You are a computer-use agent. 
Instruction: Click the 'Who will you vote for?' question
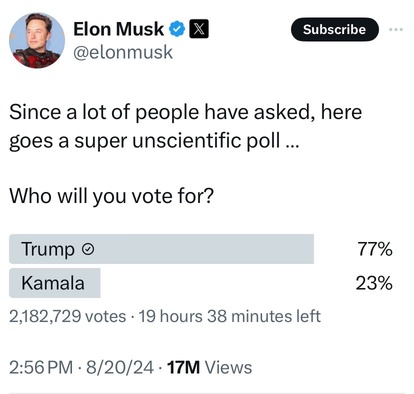(x=111, y=196)
